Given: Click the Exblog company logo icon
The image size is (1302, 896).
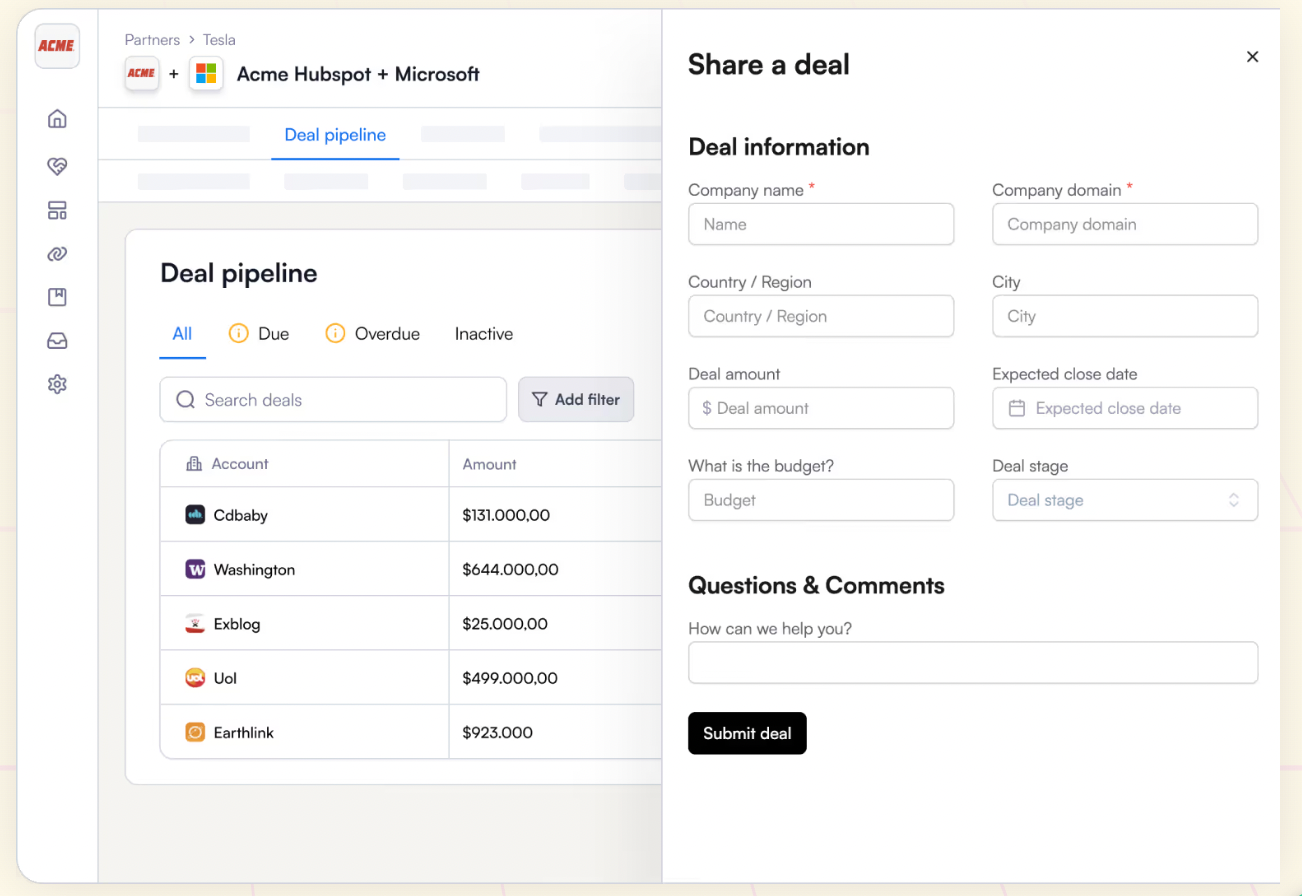Looking at the screenshot, I should pyautogui.click(x=195, y=624).
